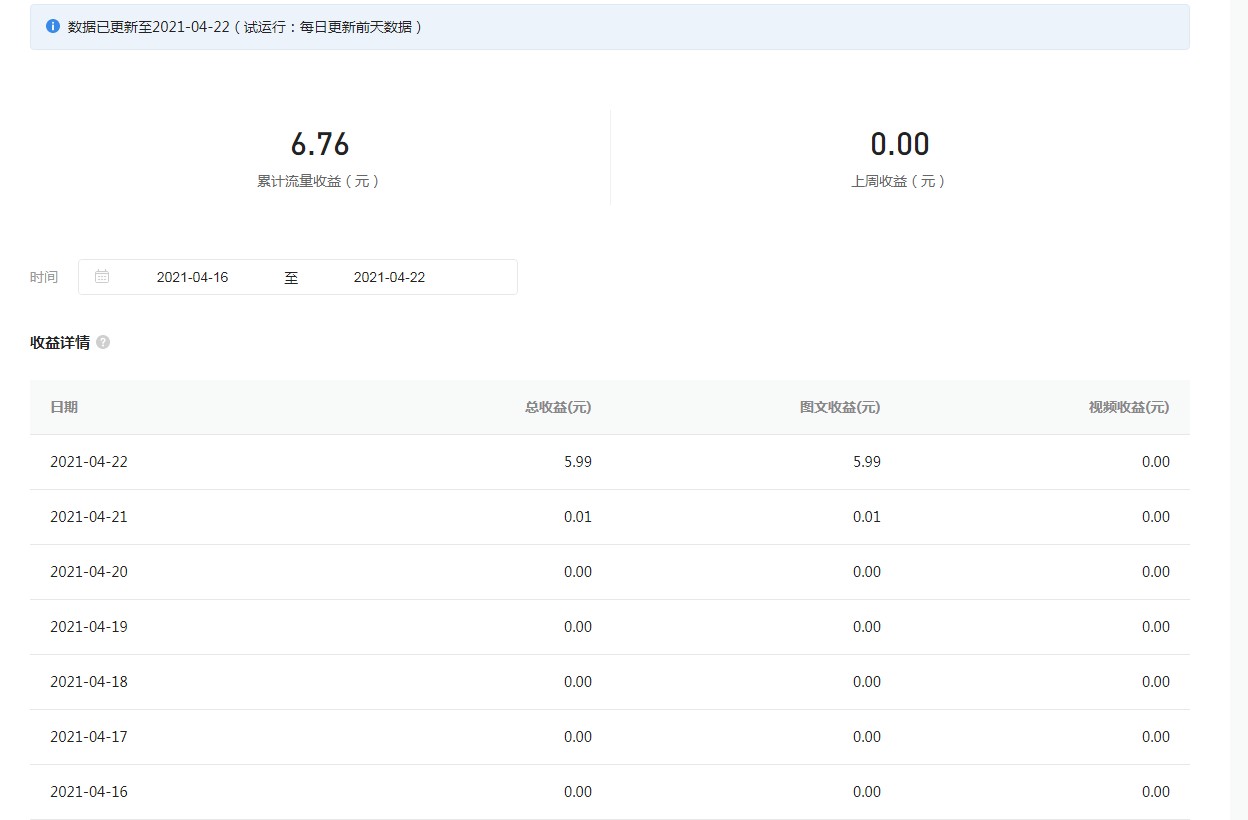Select the 2021-04-19 date row
The image size is (1248, 820).
(x=89, y=627)
